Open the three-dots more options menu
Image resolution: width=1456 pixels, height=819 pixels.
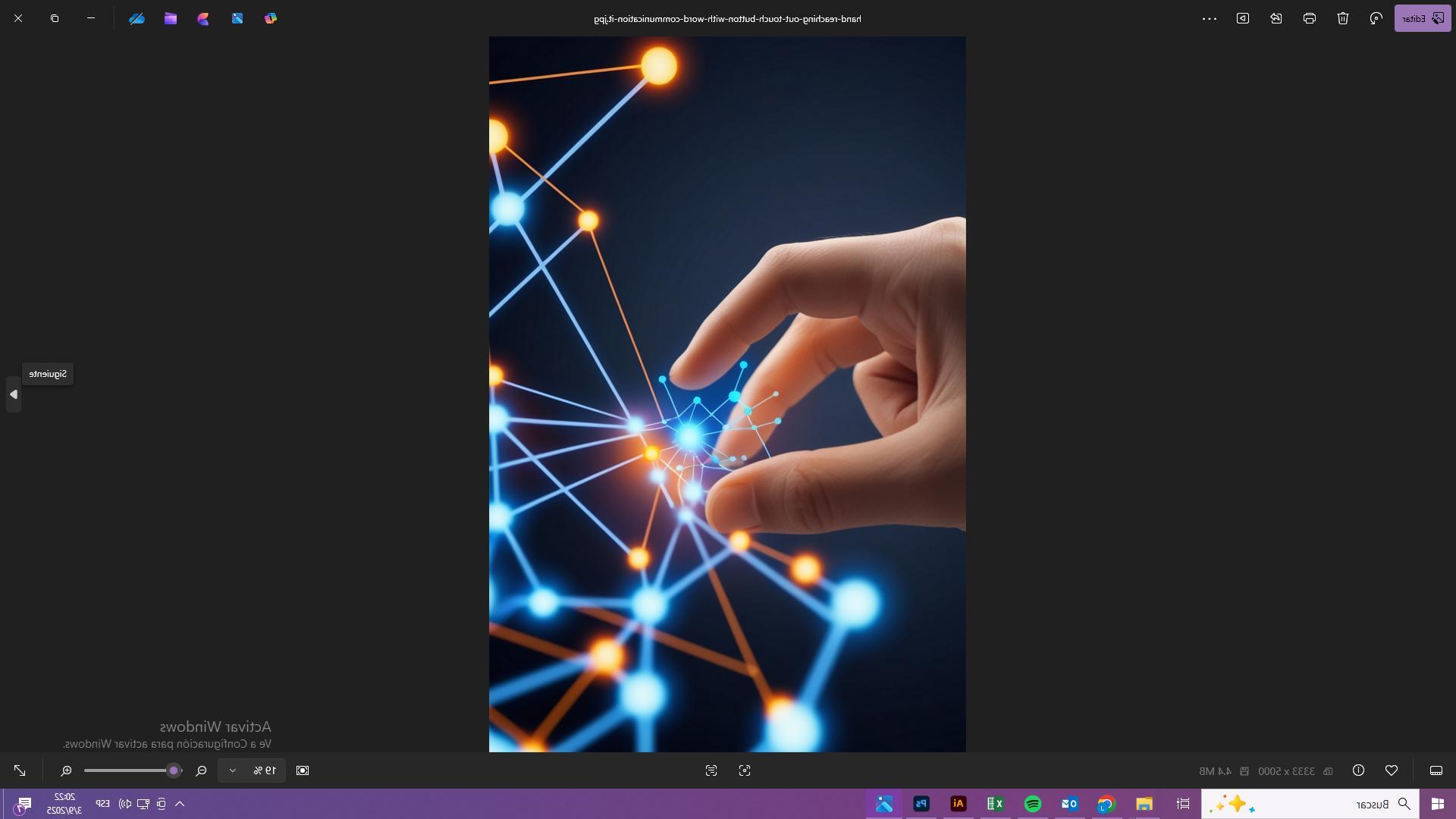click(1210, 18)
